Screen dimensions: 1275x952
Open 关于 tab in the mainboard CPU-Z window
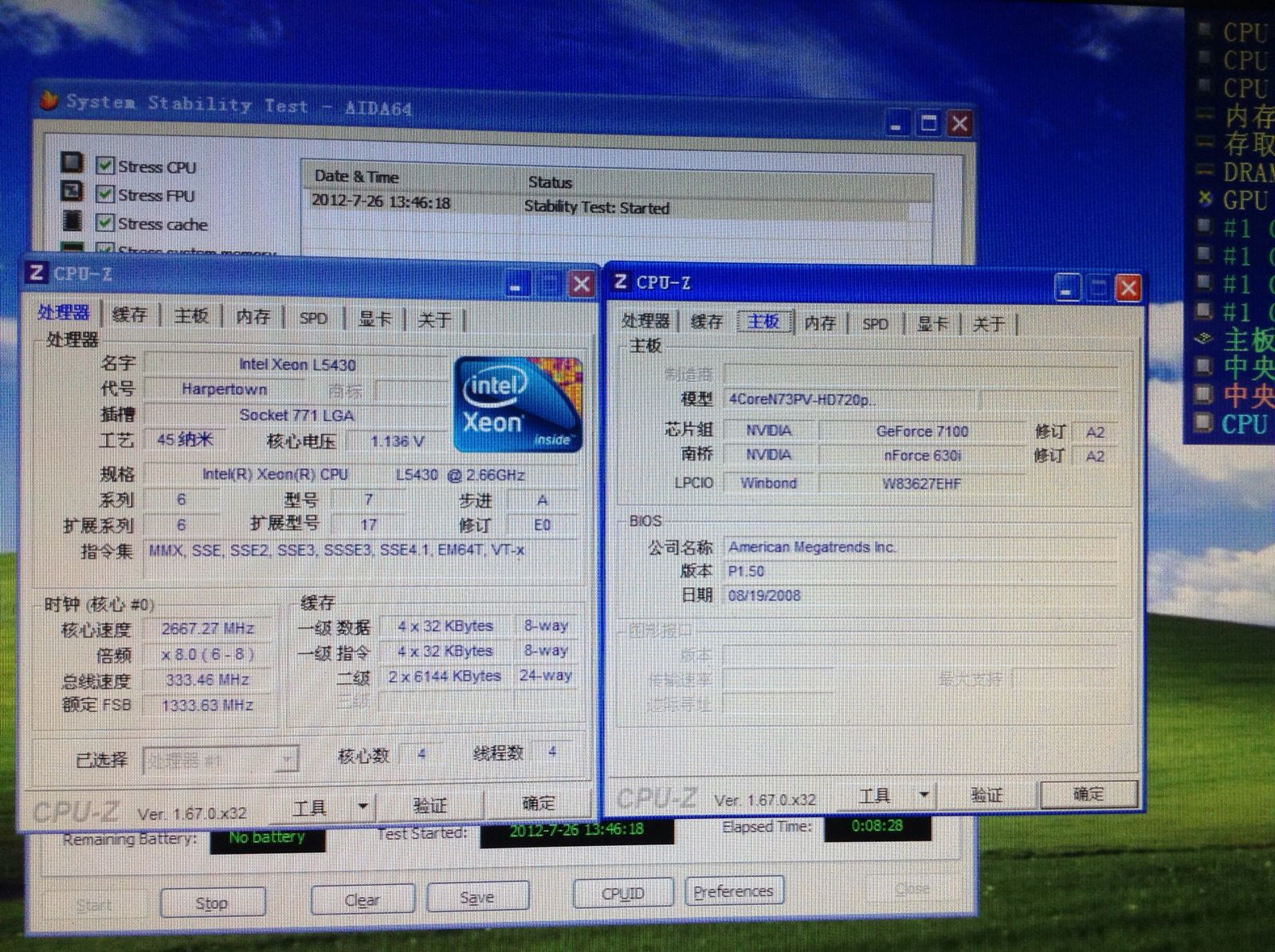tap(989, 324)
